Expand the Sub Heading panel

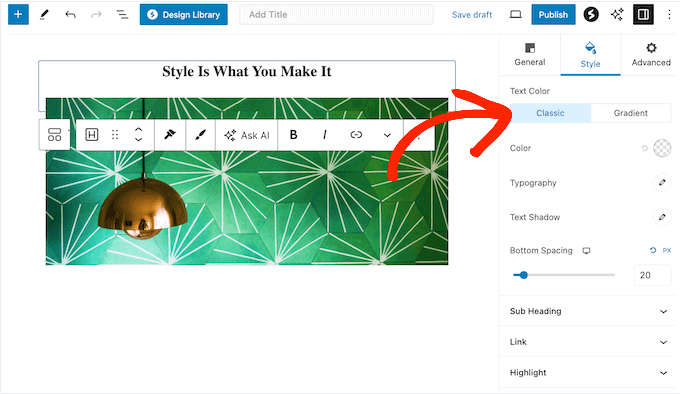click(x=588, y=311)
